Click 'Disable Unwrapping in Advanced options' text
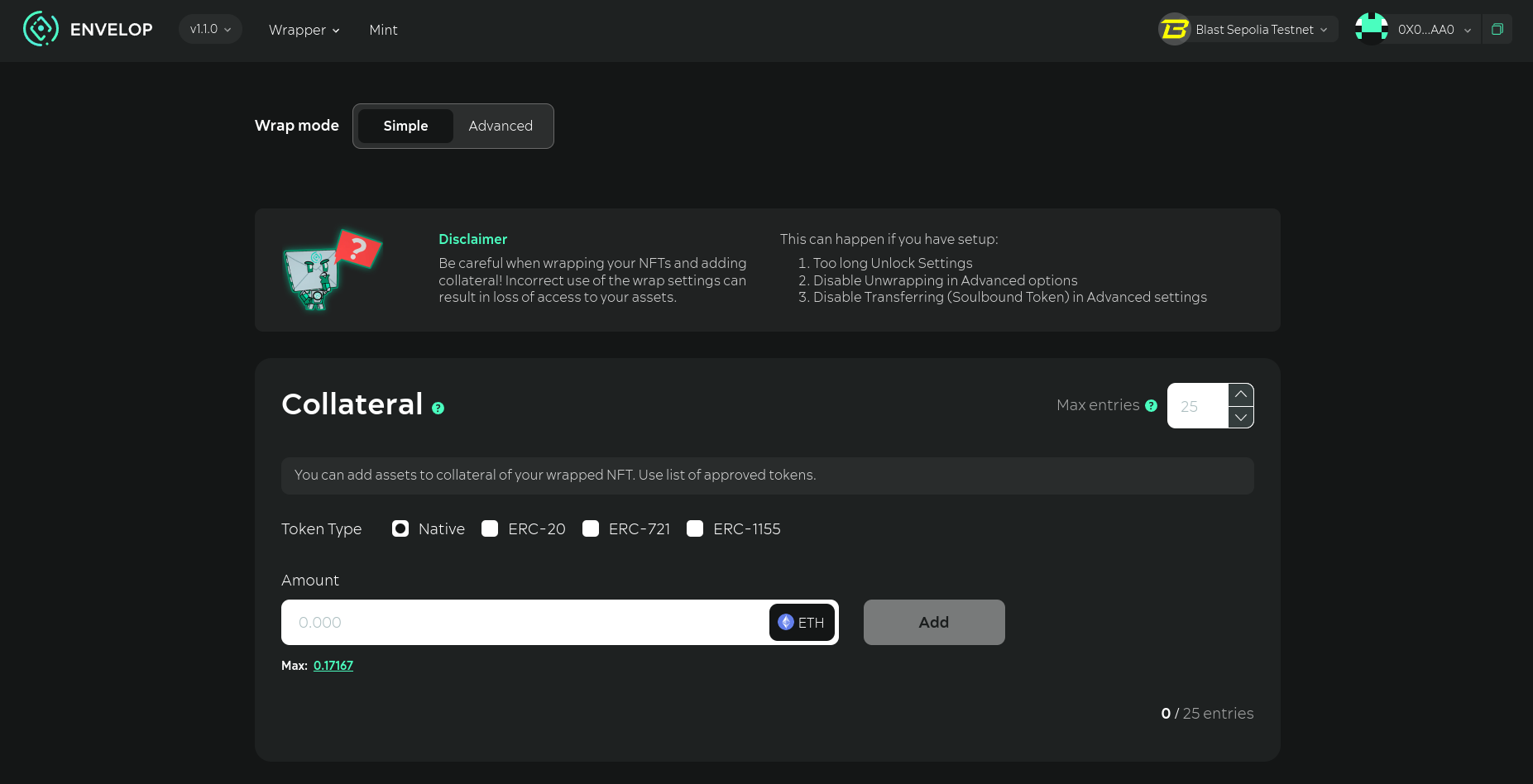This screenshot has height=784, width=1533. pos(946,280)
